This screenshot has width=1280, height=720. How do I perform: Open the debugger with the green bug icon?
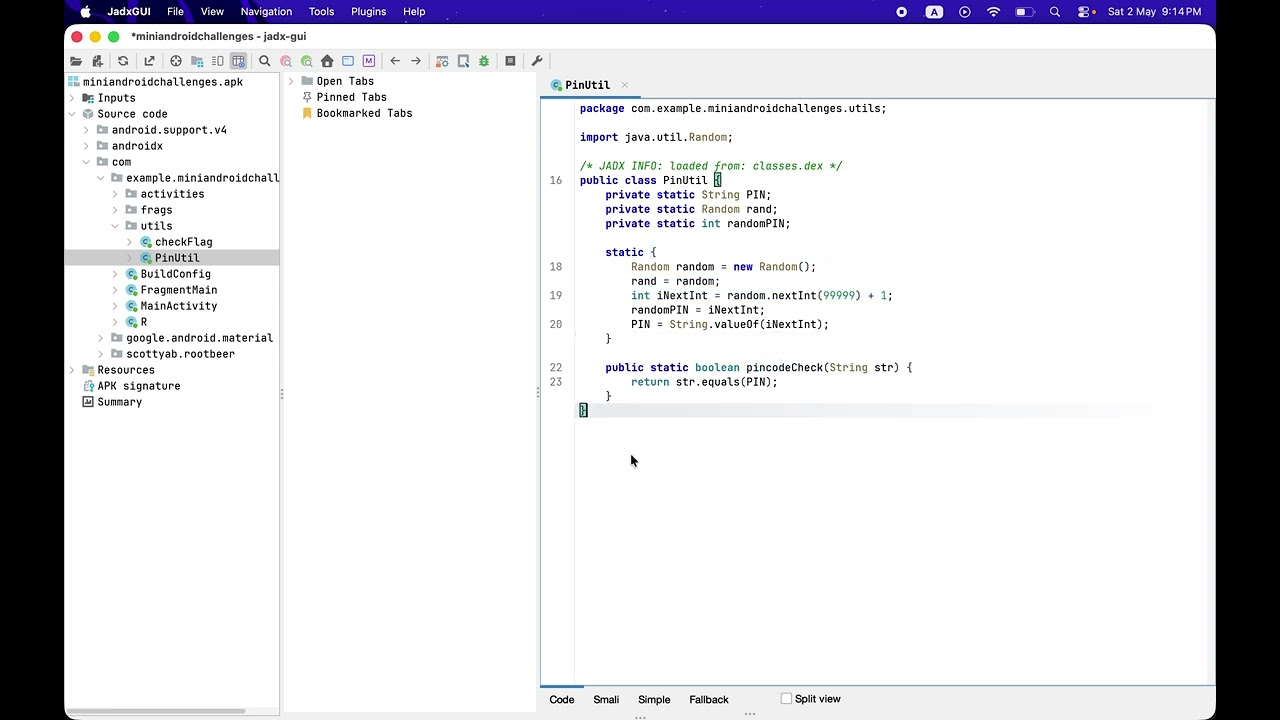pos(484,61)
